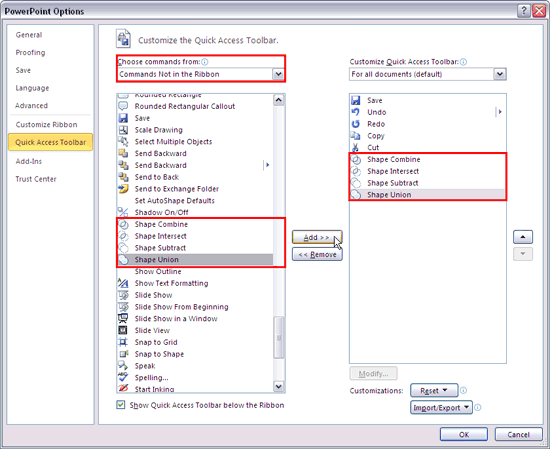Click the Move Up arrow button
The width and height of the screenshot is (550, 449).
click(x=523, y=237)
